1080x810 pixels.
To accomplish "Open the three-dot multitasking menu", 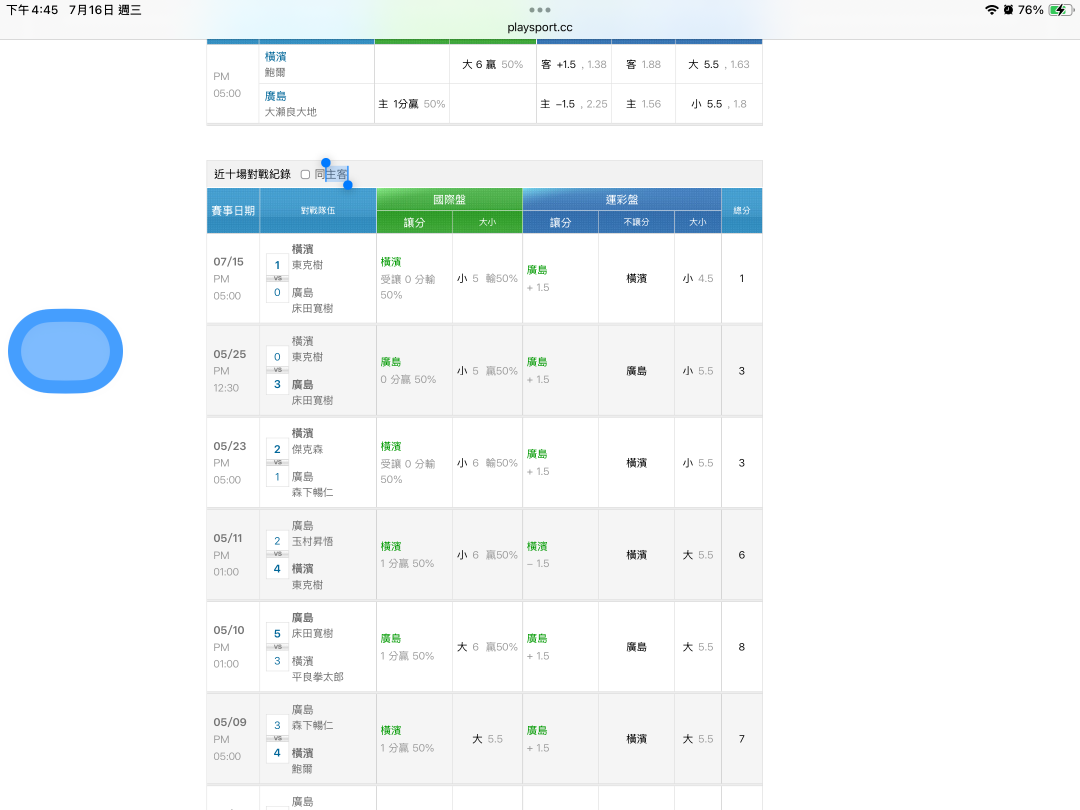I will coord(539,10).
